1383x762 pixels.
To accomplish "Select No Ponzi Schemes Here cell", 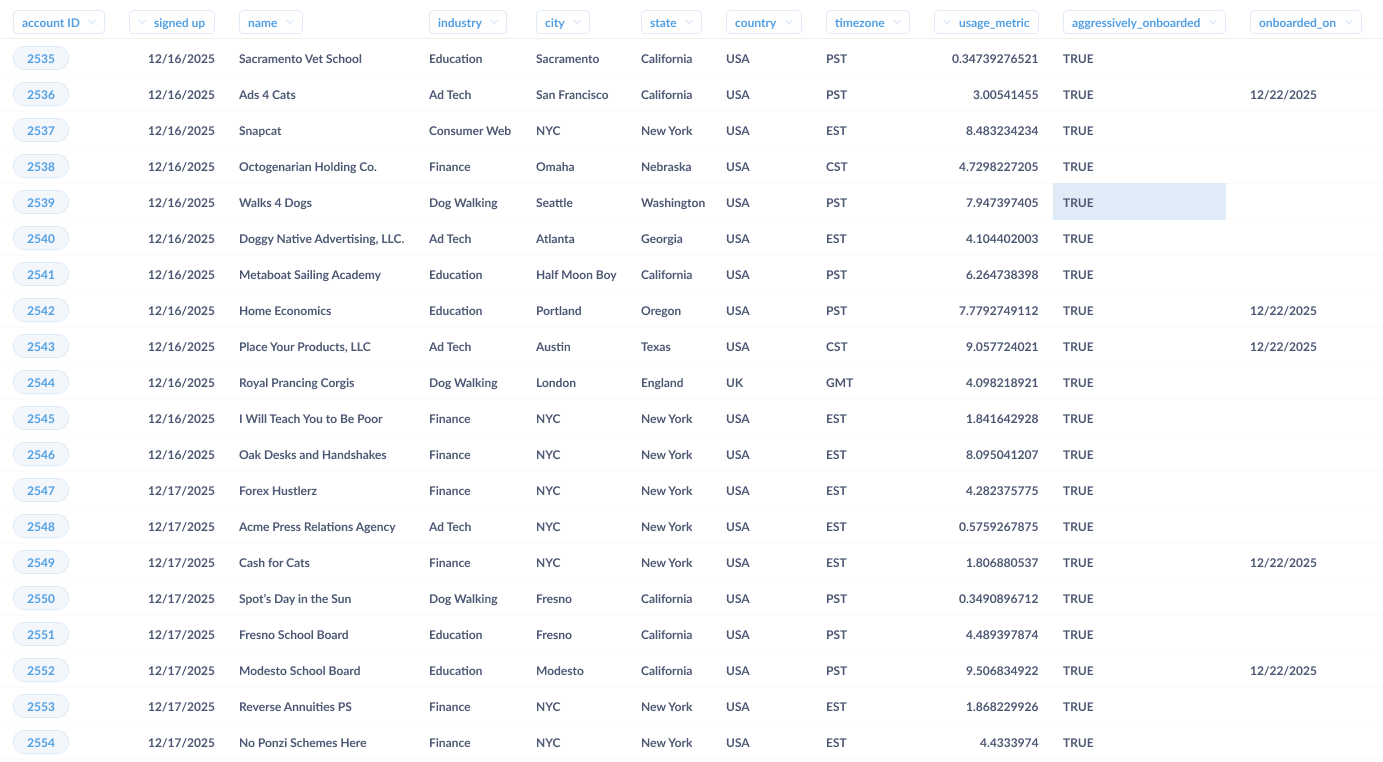I will click(x=303, y=743).
